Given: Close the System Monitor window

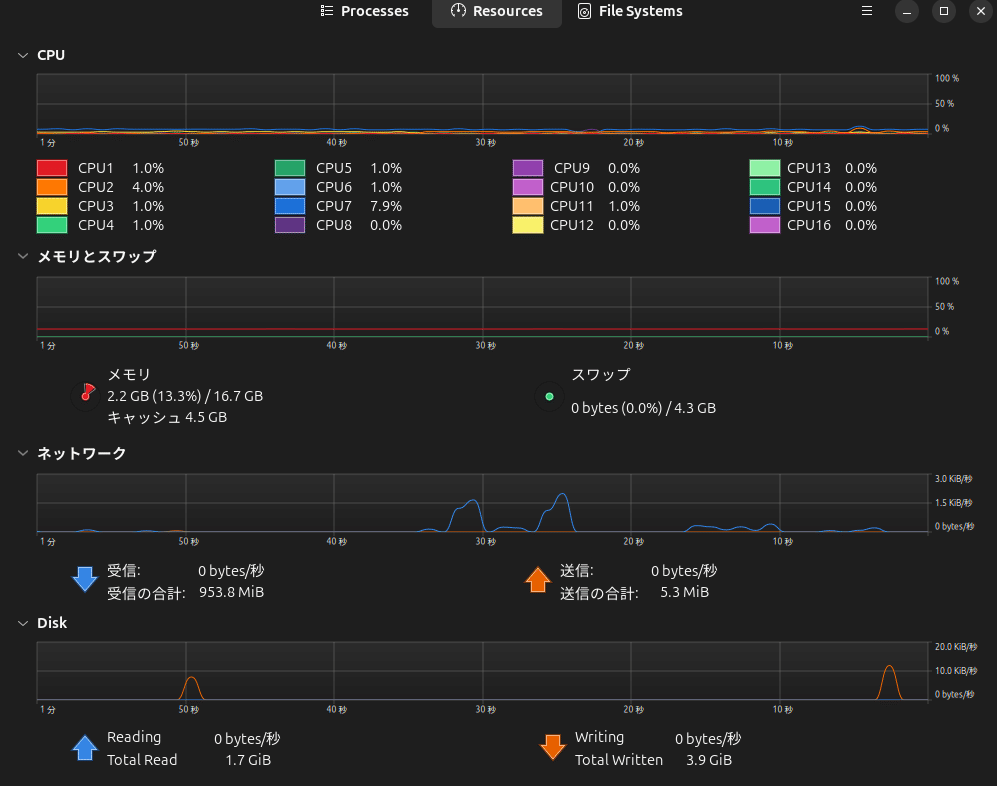Looking at the screenshot, I should pyautogui.click(x=980, y=11).
